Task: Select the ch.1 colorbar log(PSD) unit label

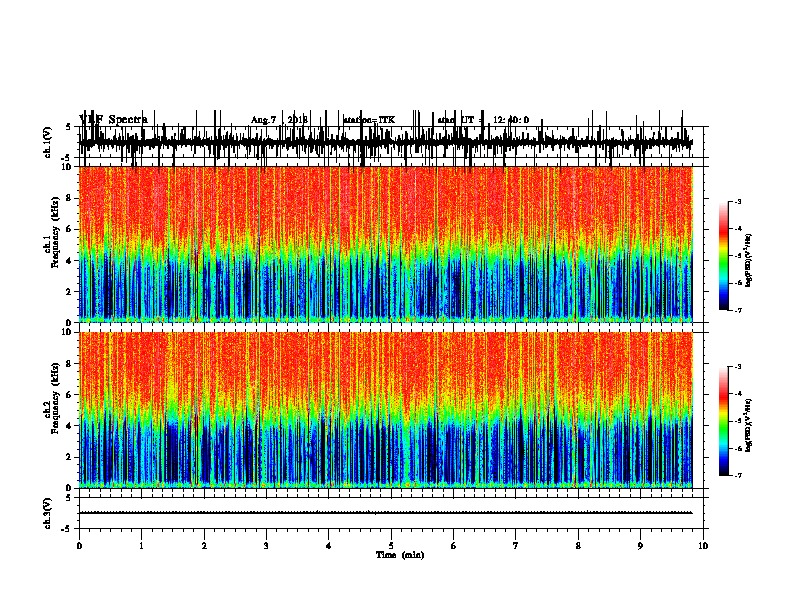Action: [x=748, y=261]
